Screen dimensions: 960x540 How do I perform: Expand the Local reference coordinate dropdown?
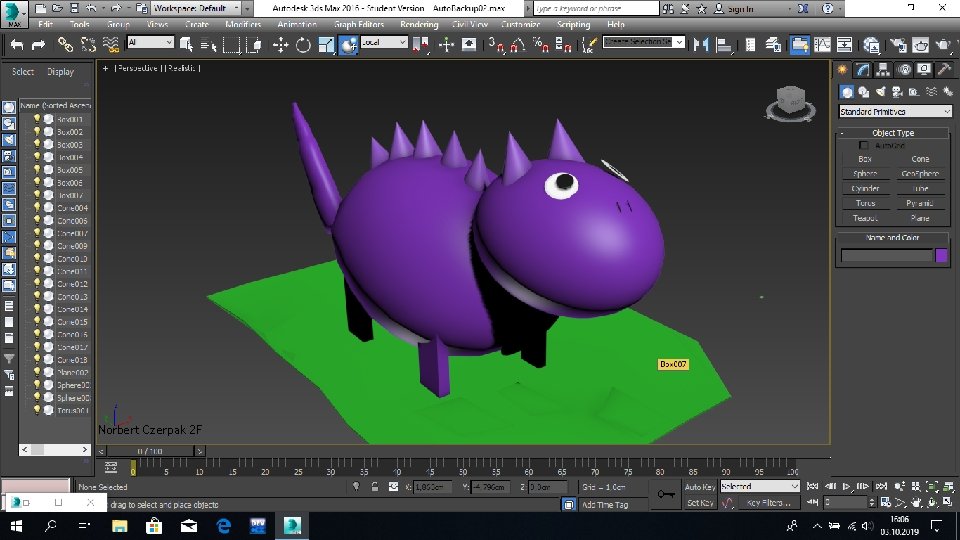tap(384, 43)
